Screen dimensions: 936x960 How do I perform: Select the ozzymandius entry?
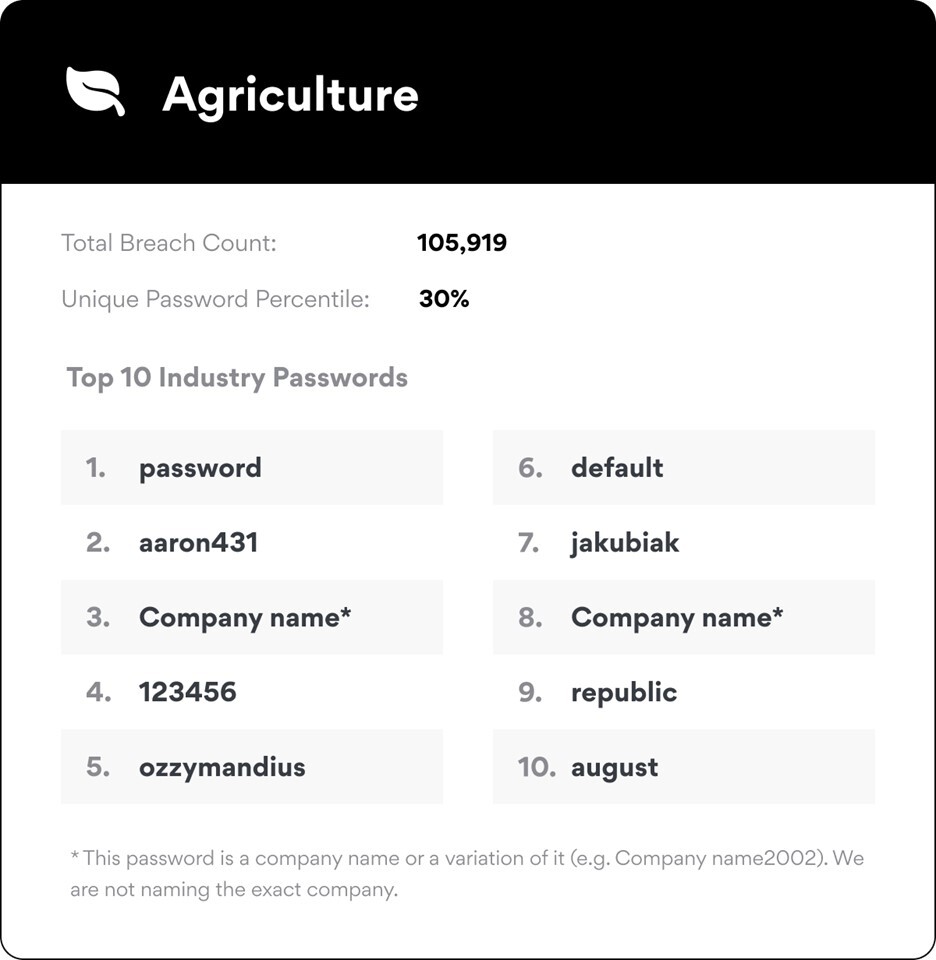[x=252, y=767]
